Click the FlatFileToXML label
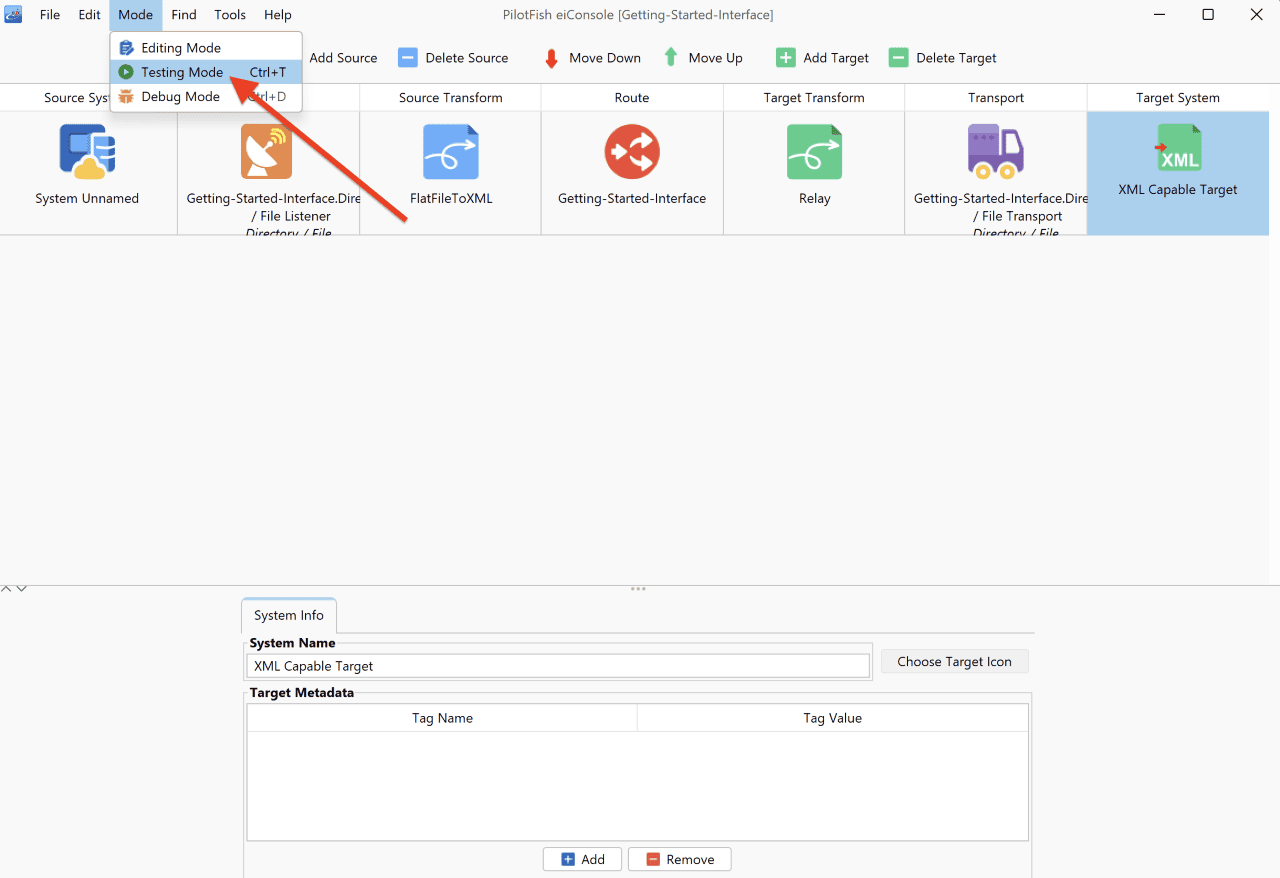1280x878 pixels. 451,198
